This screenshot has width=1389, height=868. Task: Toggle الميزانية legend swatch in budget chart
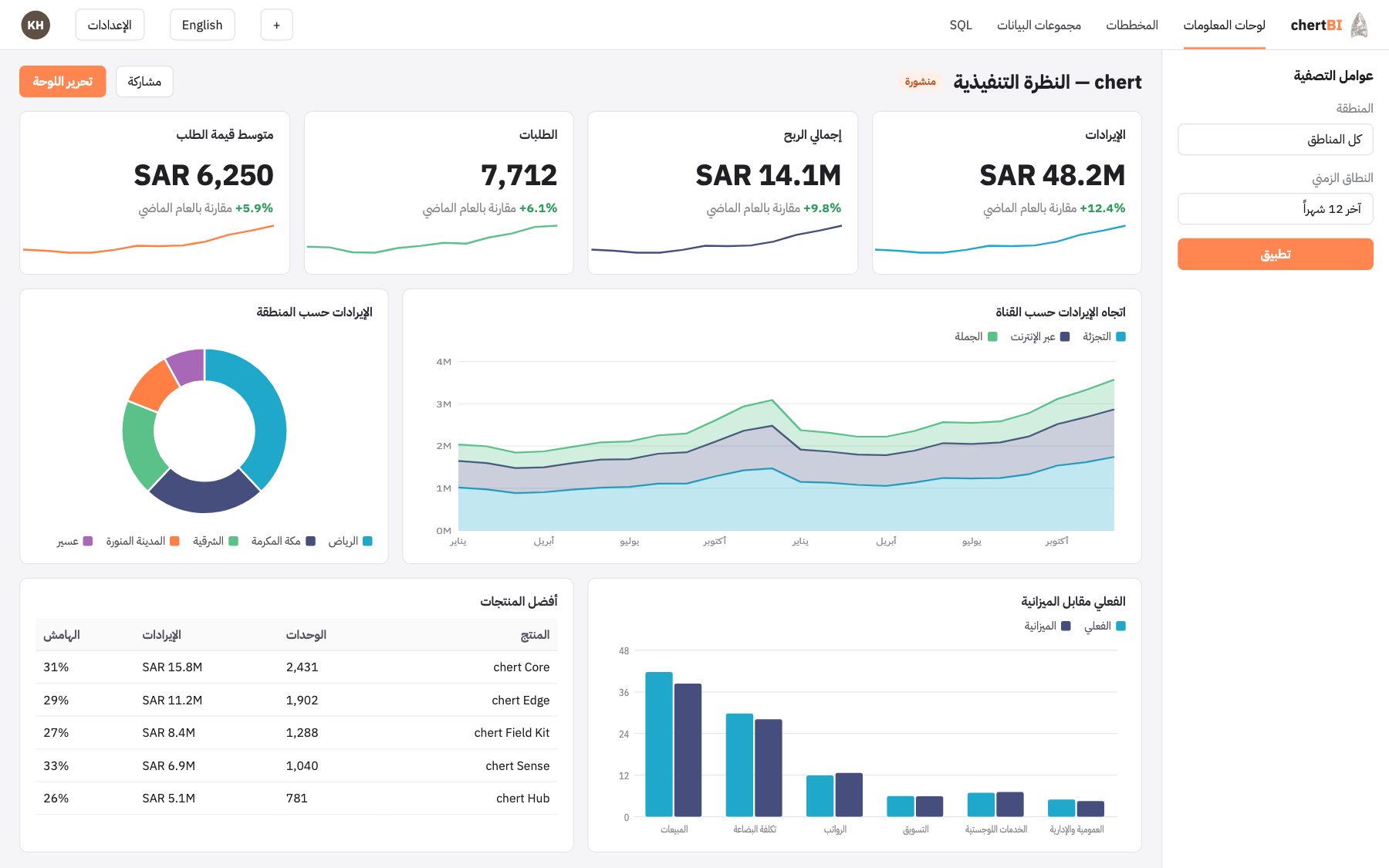(1066, 627)
